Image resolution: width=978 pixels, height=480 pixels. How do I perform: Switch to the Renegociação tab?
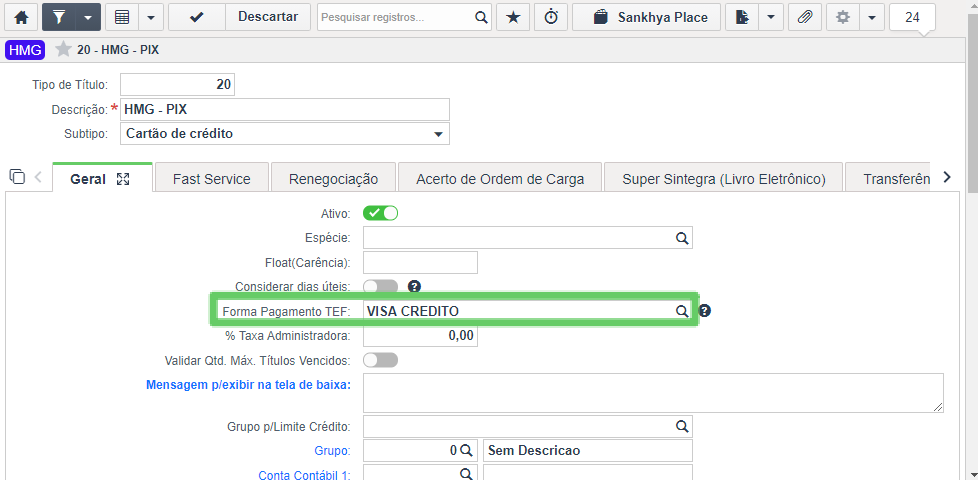coord(333,179)
